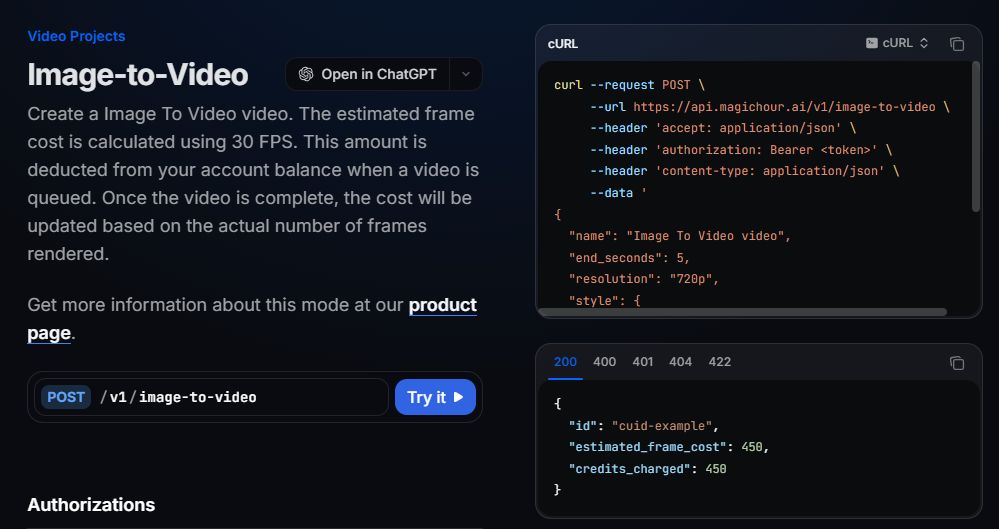
Task: Click the horizontal scrollbar under cURL code
Action: 742,312
